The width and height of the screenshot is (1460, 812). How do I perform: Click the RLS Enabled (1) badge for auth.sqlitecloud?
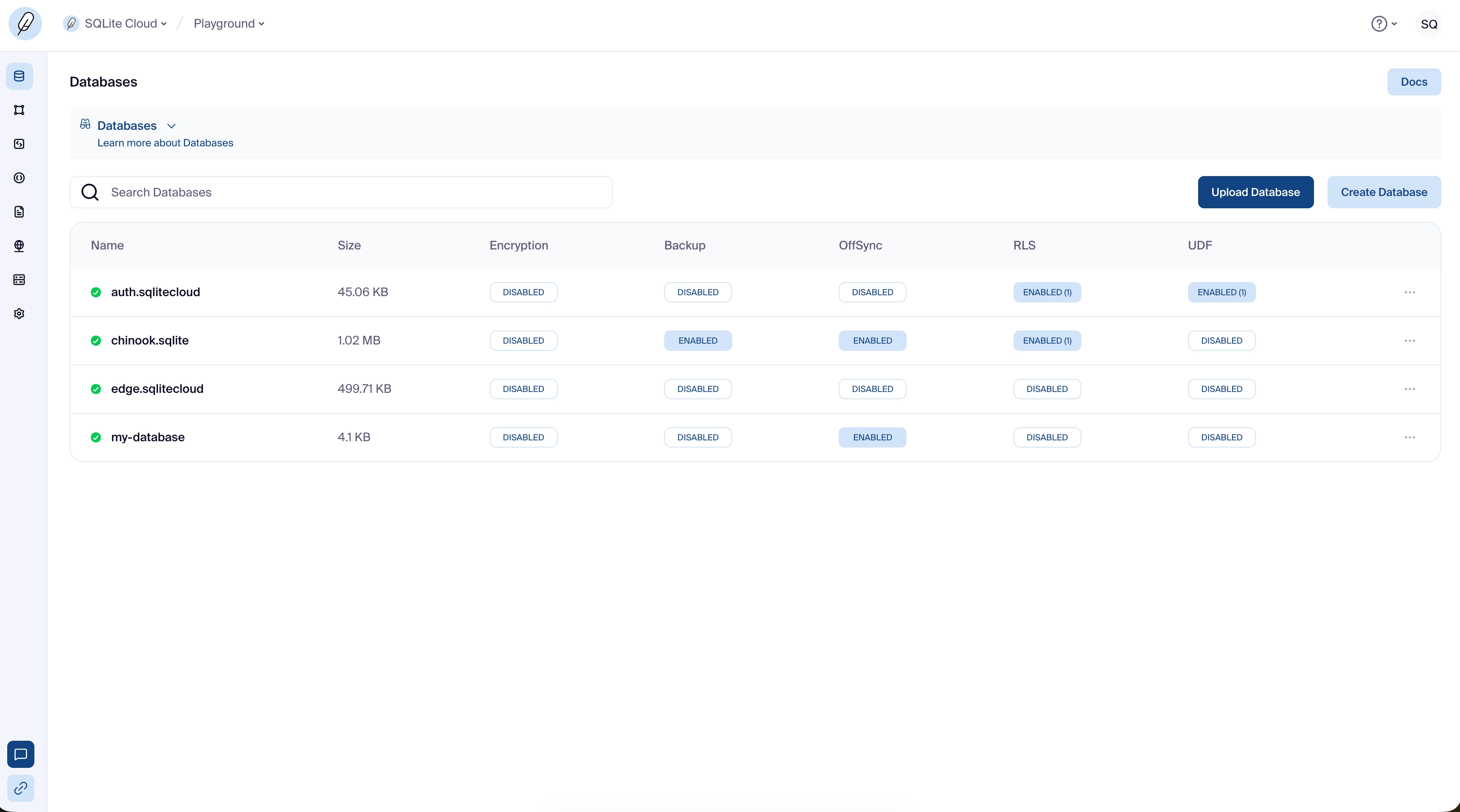(x=1047, y=292)
